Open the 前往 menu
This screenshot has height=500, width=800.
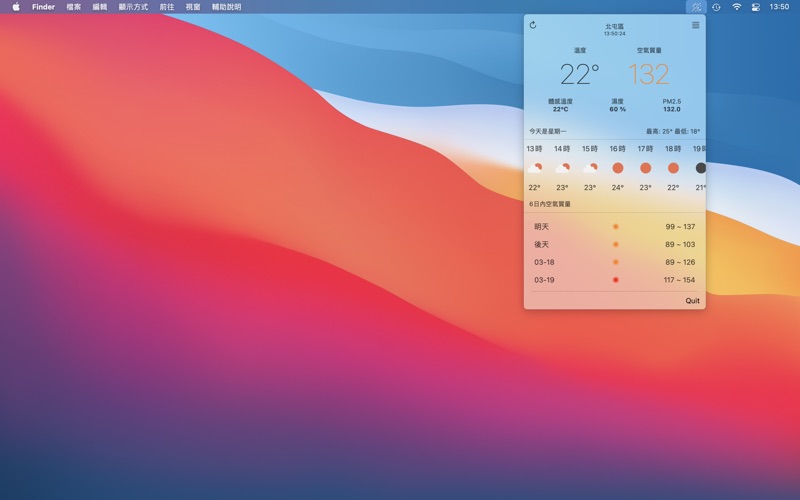167,7
